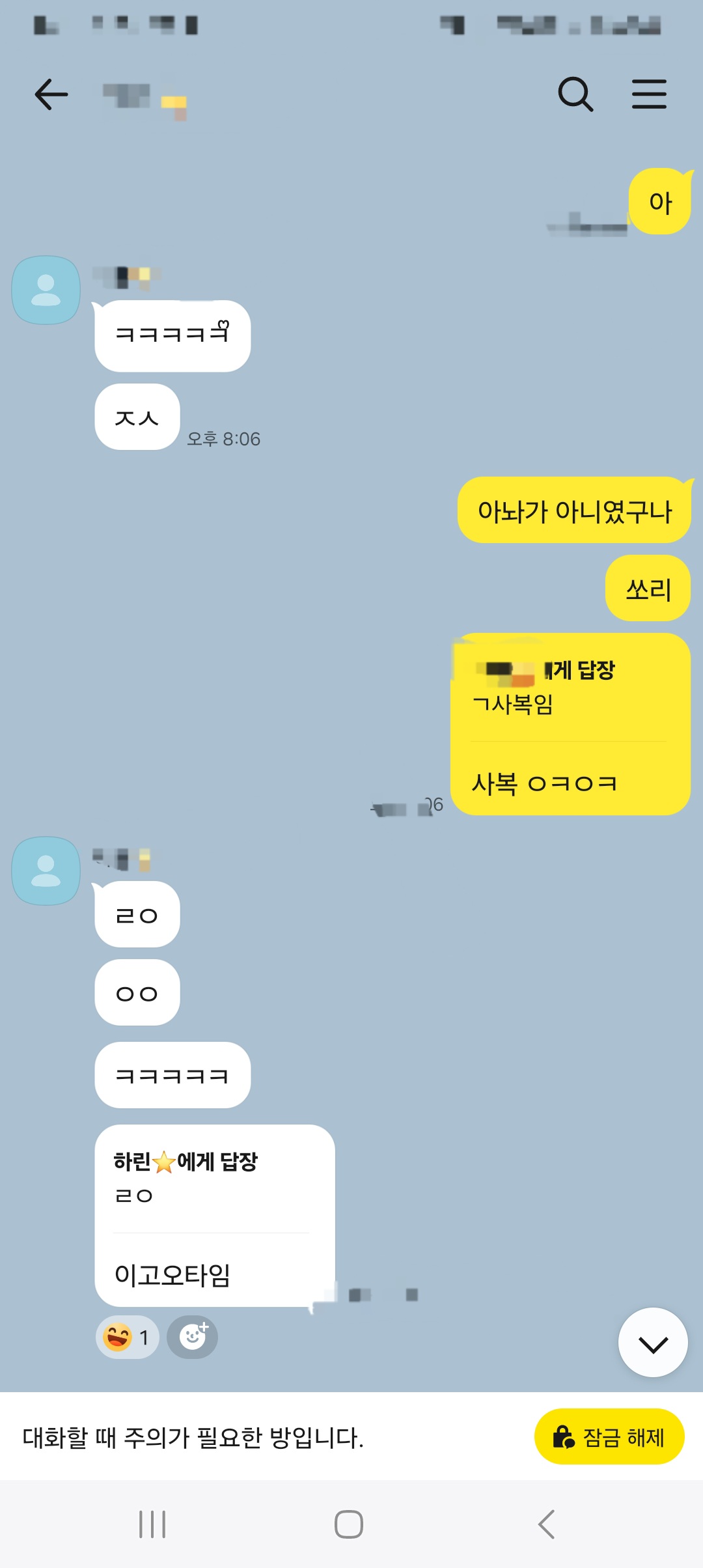This screenshot has height=1568, width=703.
Task: Open the first sender's profile avatar
Action: pyautogui.click(x=46, y=290)
